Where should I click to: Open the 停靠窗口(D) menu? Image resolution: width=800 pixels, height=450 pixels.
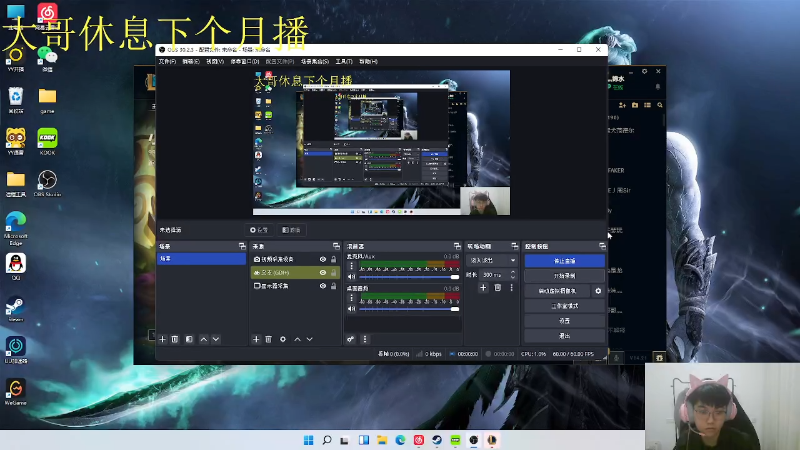tap(245, 61)
